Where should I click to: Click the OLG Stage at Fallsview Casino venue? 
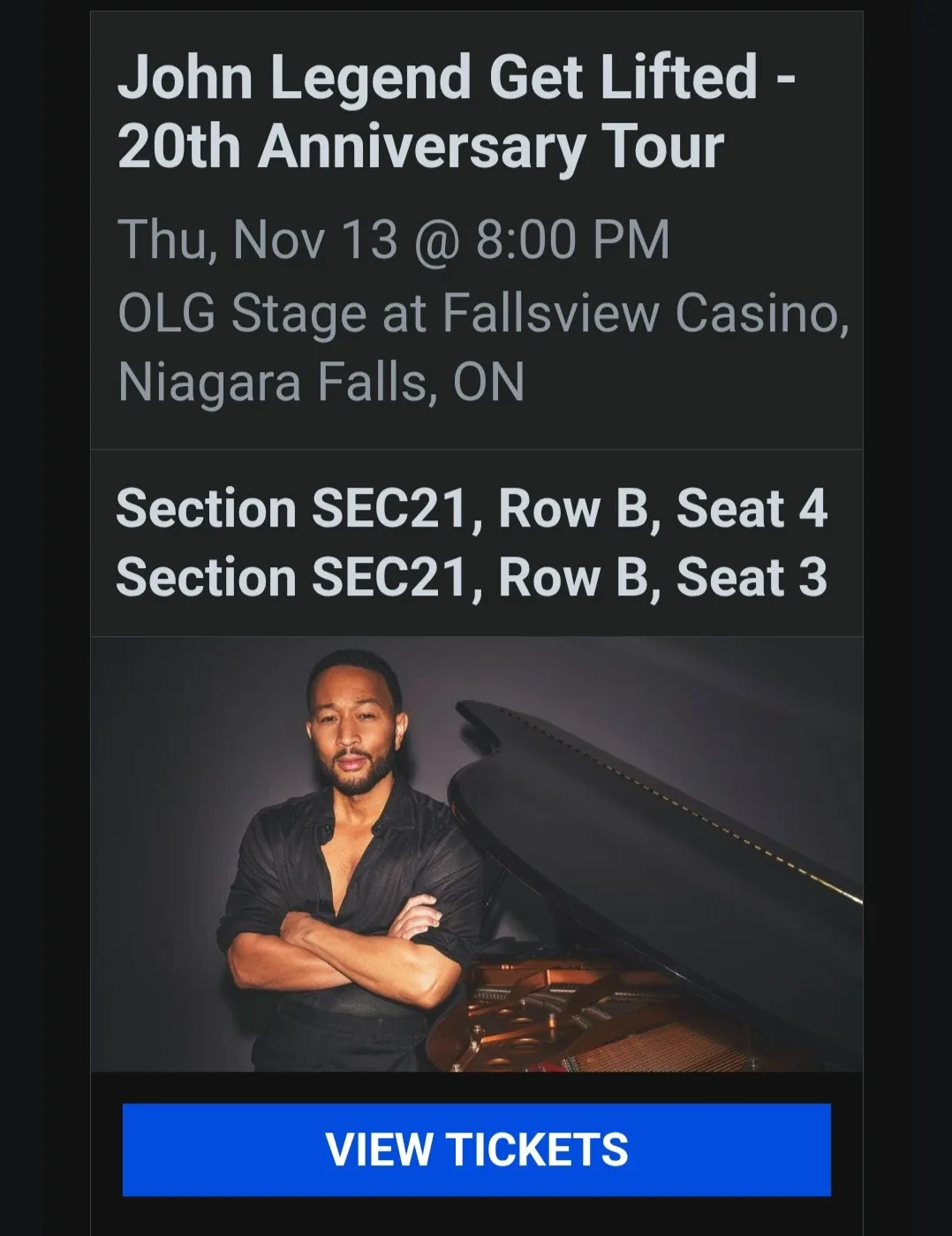click(483, 313)
